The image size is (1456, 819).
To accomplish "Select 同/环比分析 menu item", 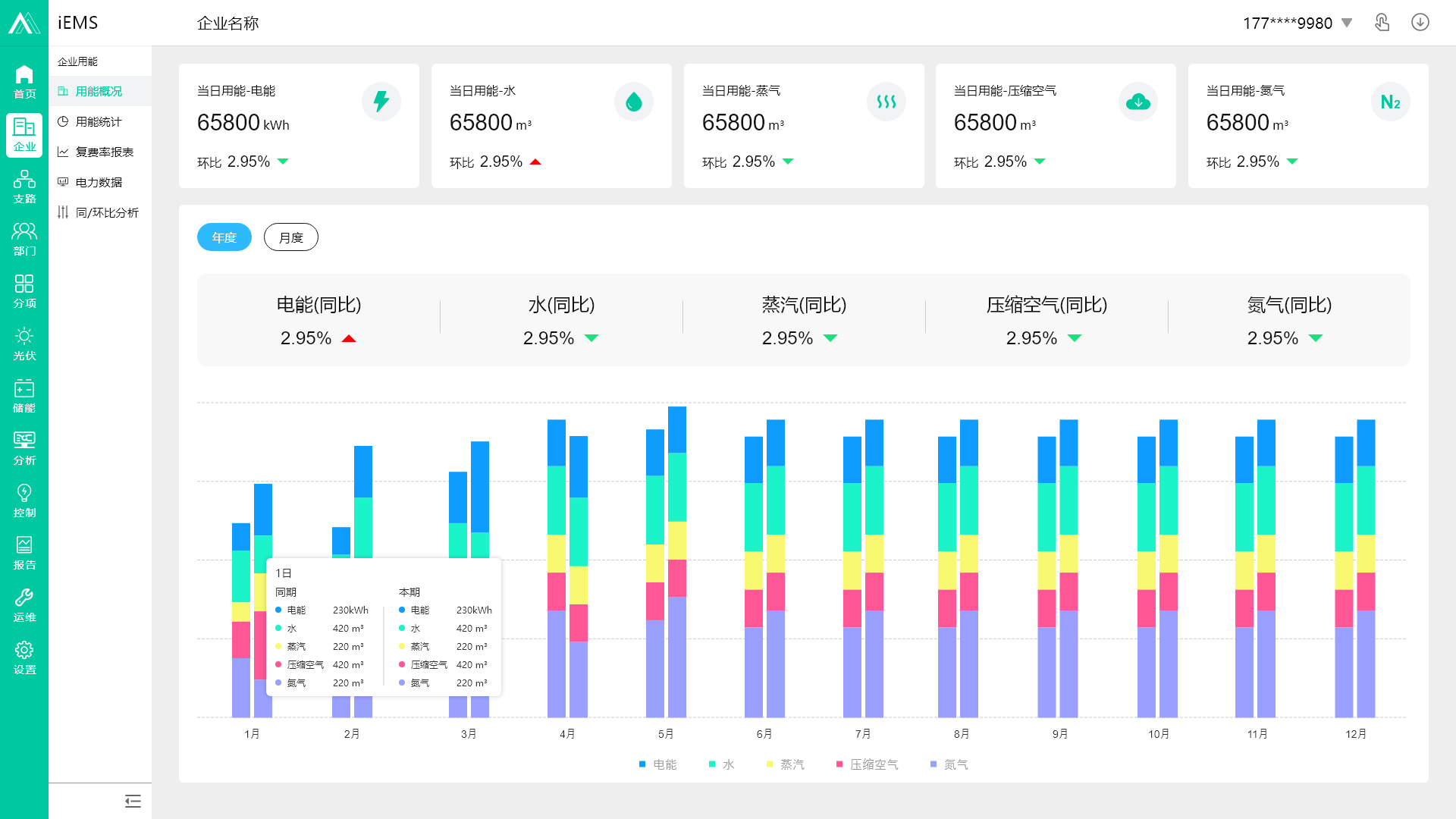I will tap(100, 212).
